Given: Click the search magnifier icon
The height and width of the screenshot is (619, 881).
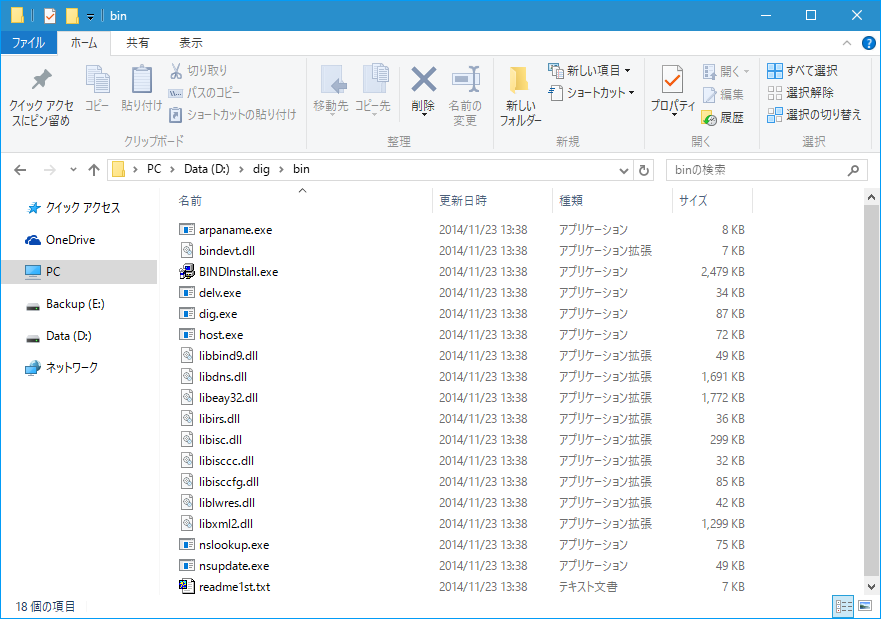Looking at the screenshot, I should (x=853, y=170).
